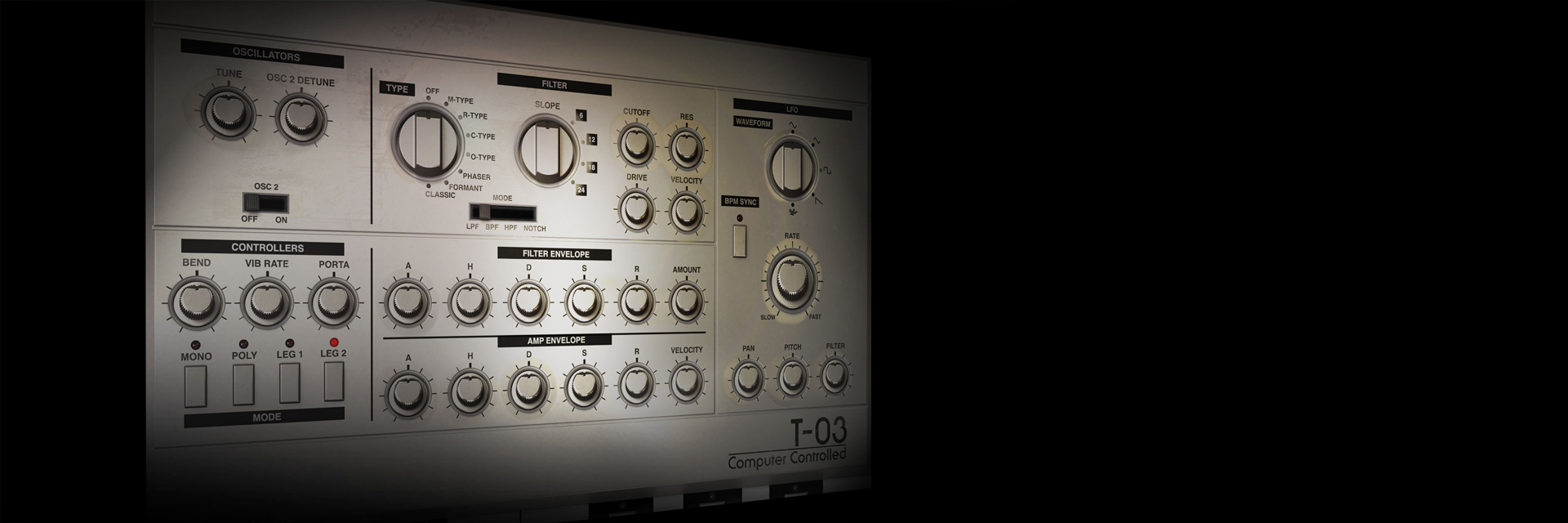Select the M-TYPE filter label

(x=460, y=101)
